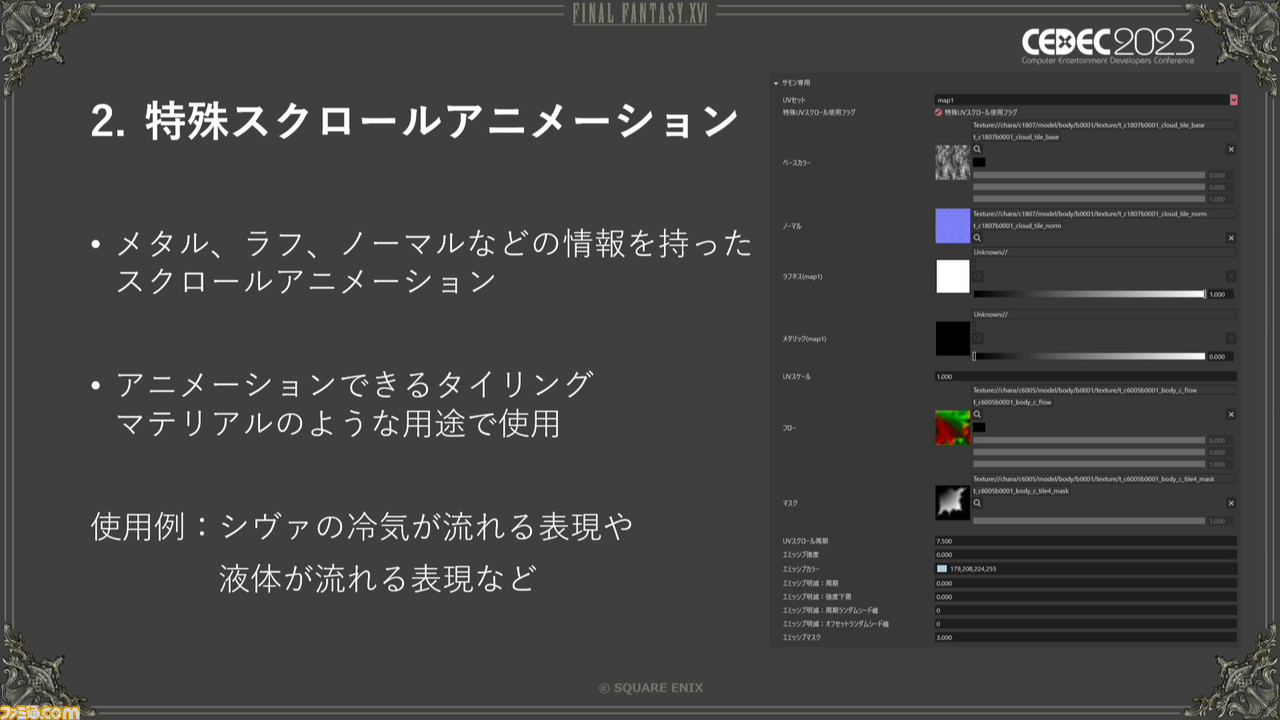Click the マスク texture search magnifier icon
Image resolution: width=1280 pixels, height=720 pixels.
977,503
